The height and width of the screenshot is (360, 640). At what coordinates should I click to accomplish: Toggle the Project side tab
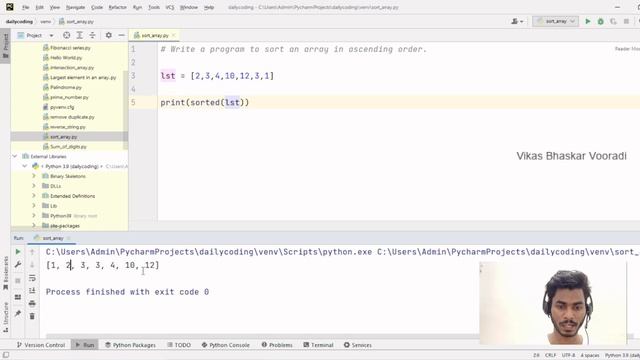pyautogui.click(x=5, y=46)
